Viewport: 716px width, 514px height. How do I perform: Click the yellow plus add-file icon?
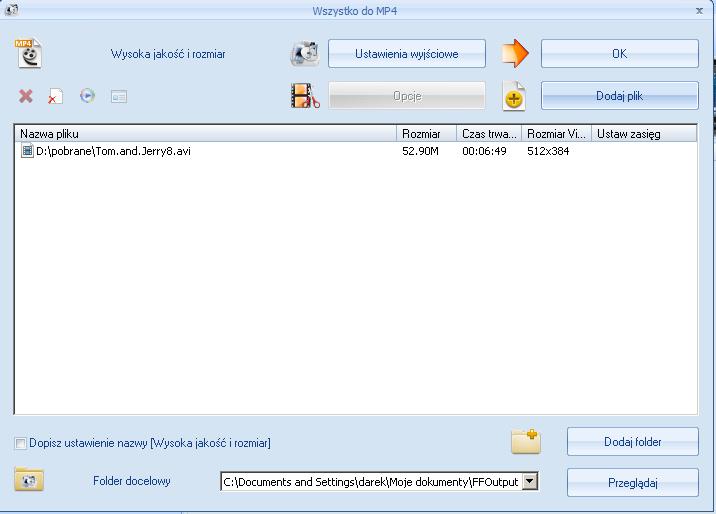click(514, 96)
